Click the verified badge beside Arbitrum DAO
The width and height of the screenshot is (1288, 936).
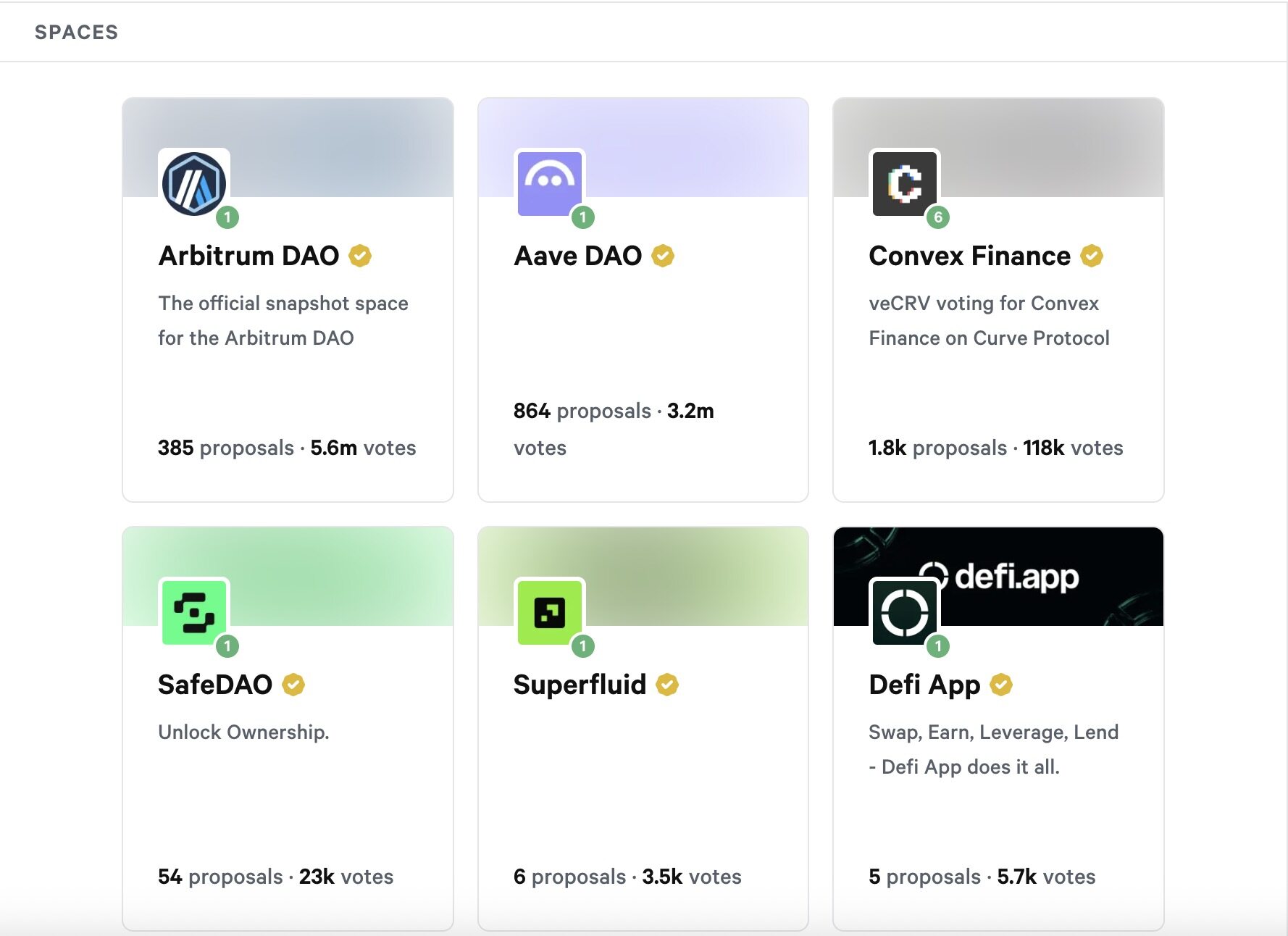point(360,256)
